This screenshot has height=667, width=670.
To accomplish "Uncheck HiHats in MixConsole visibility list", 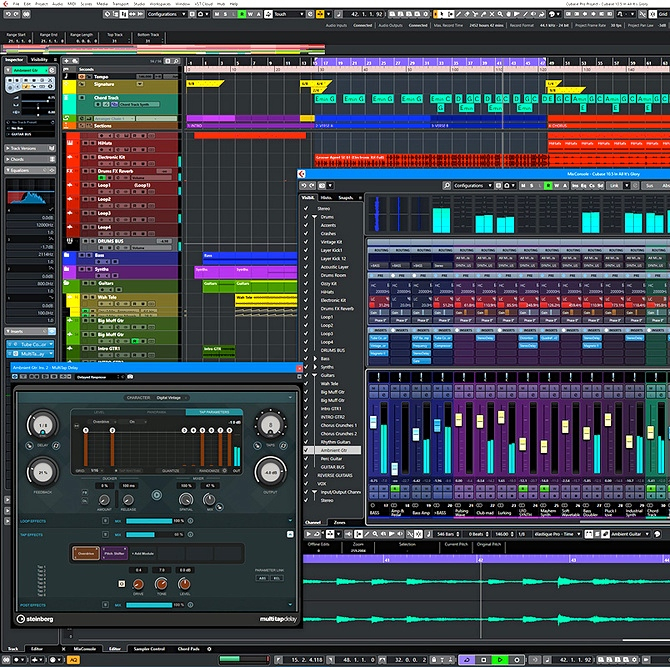I will (x=306, y=292).
